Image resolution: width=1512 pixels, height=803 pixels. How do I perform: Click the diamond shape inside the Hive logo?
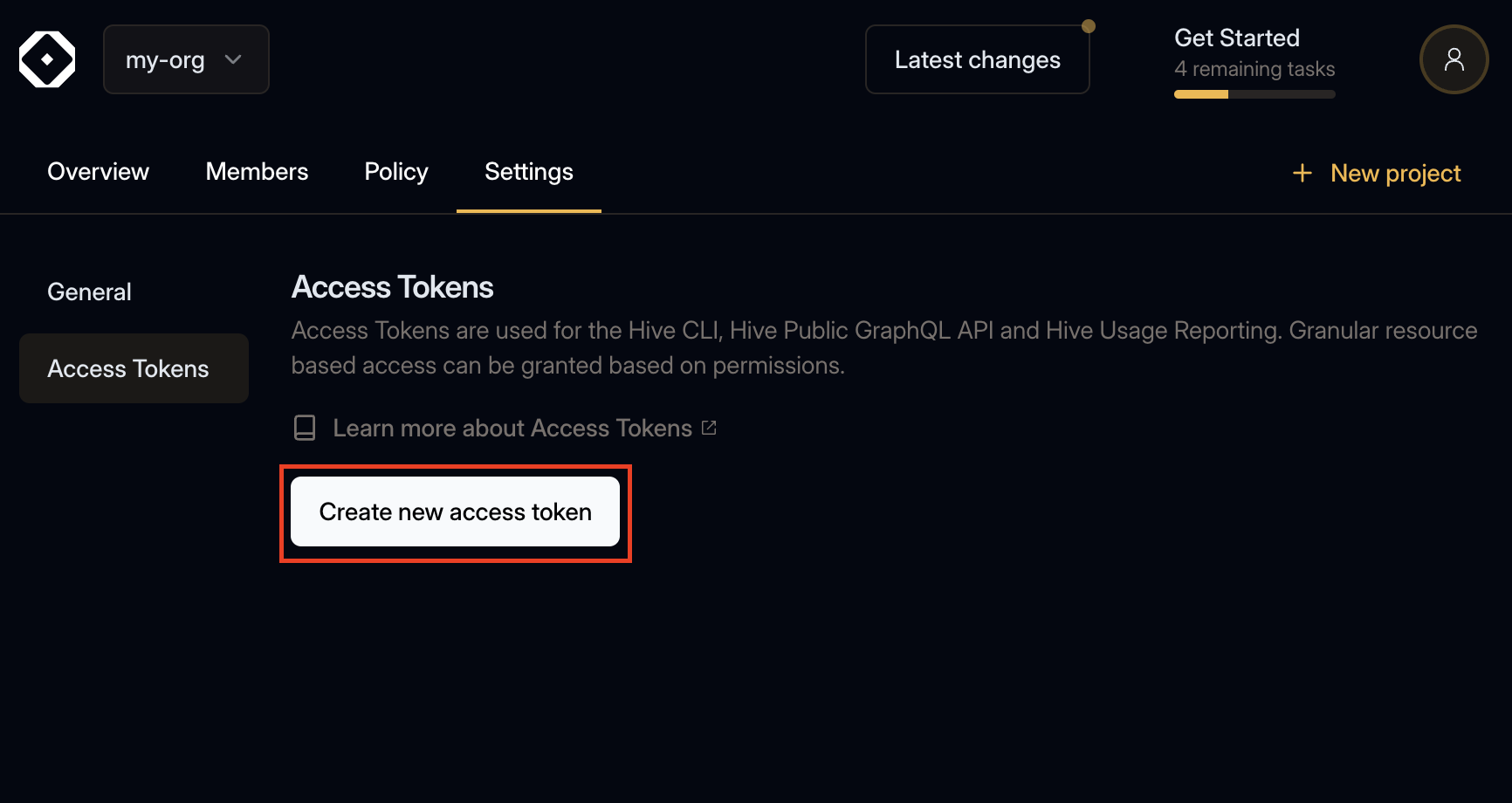[46, 58]
